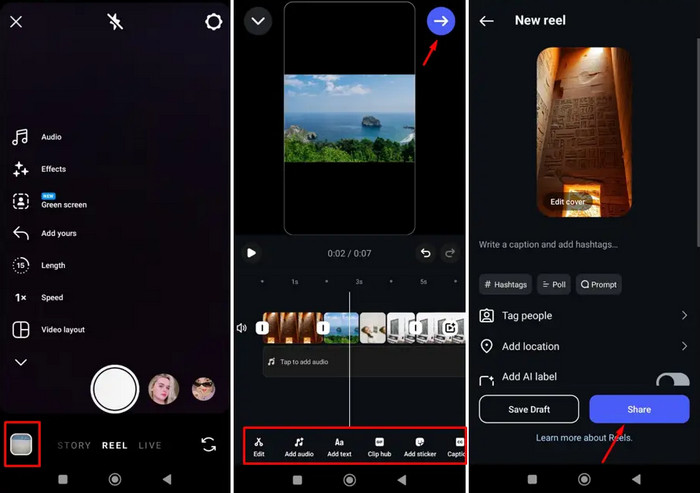Add Hashtags chip

[505, 284]
